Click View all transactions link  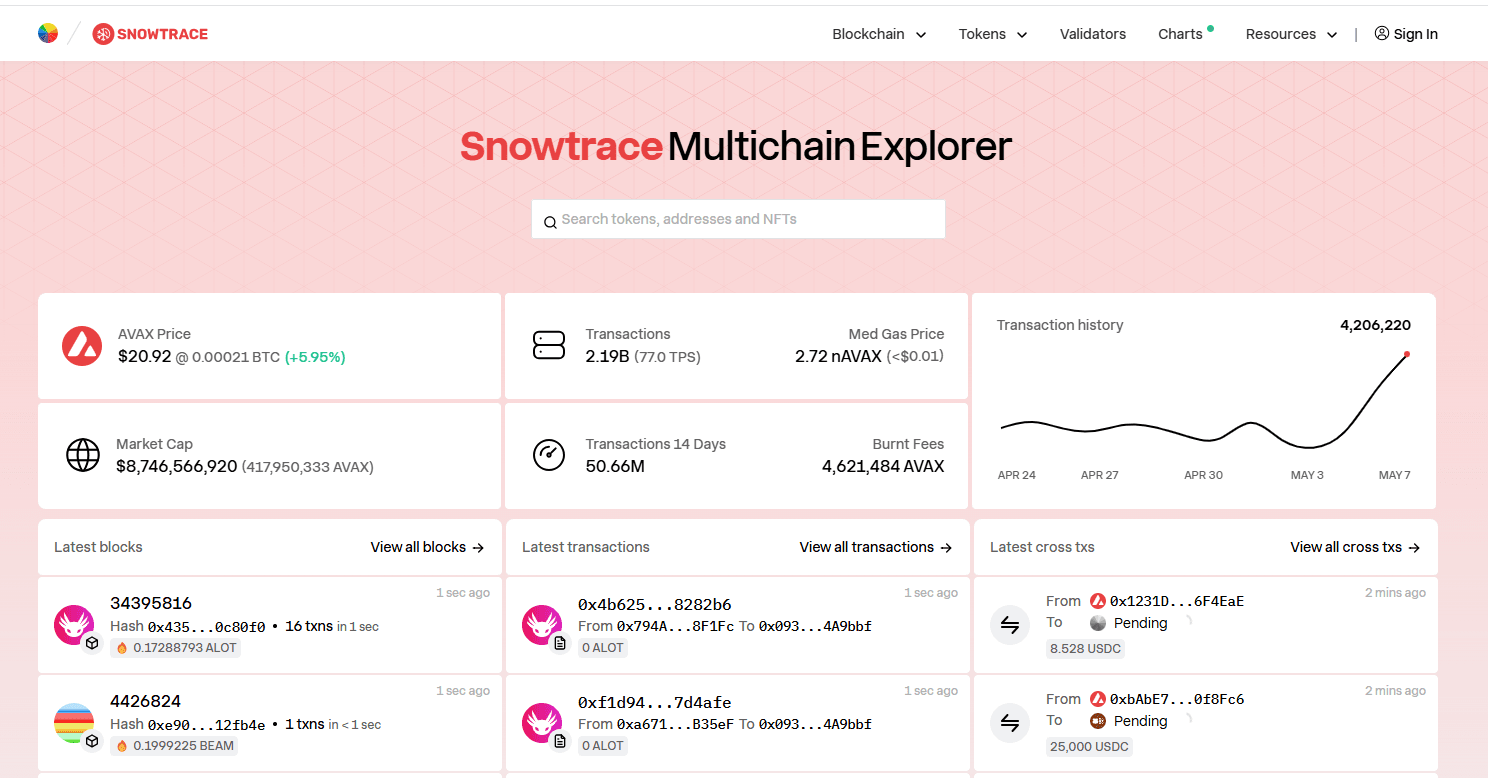[876, 547]
